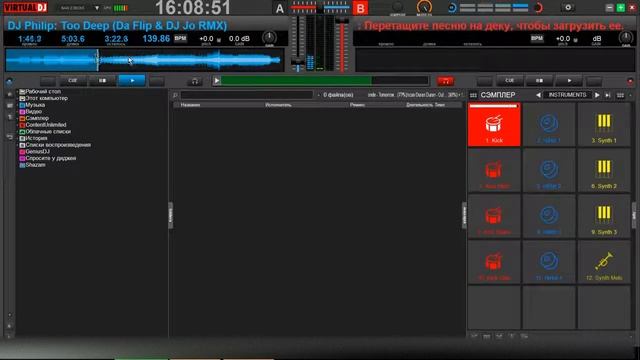Sort by Исполнитель column header
Image resolution: width=640 pixels, height=360 pixels.
point(278,105)
